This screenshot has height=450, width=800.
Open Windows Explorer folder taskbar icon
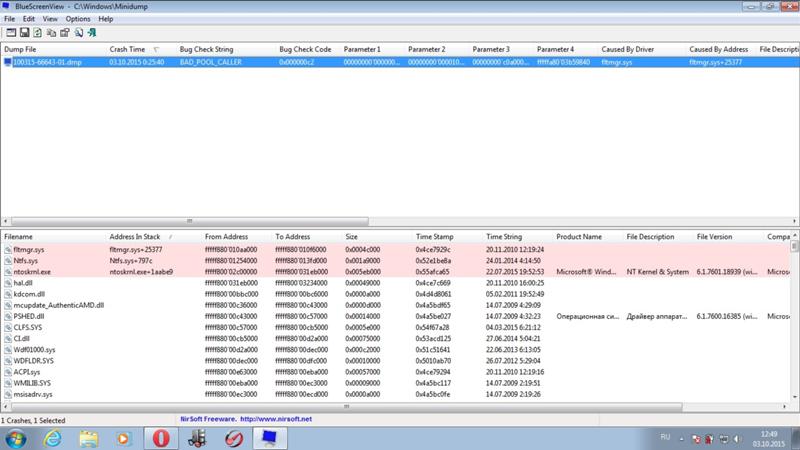88,439
